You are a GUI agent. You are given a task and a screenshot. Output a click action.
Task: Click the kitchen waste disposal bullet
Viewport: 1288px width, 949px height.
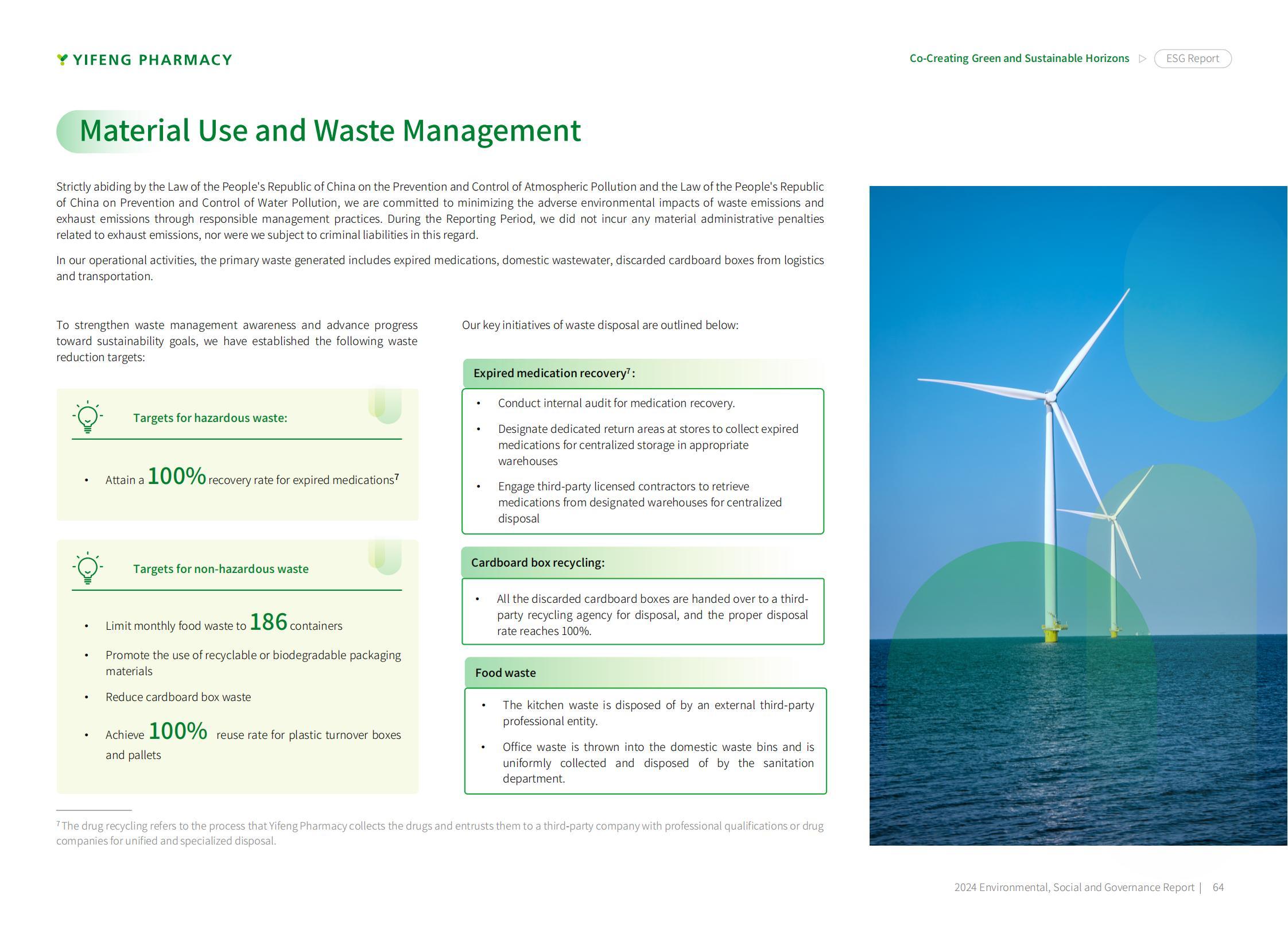(658, 713)
